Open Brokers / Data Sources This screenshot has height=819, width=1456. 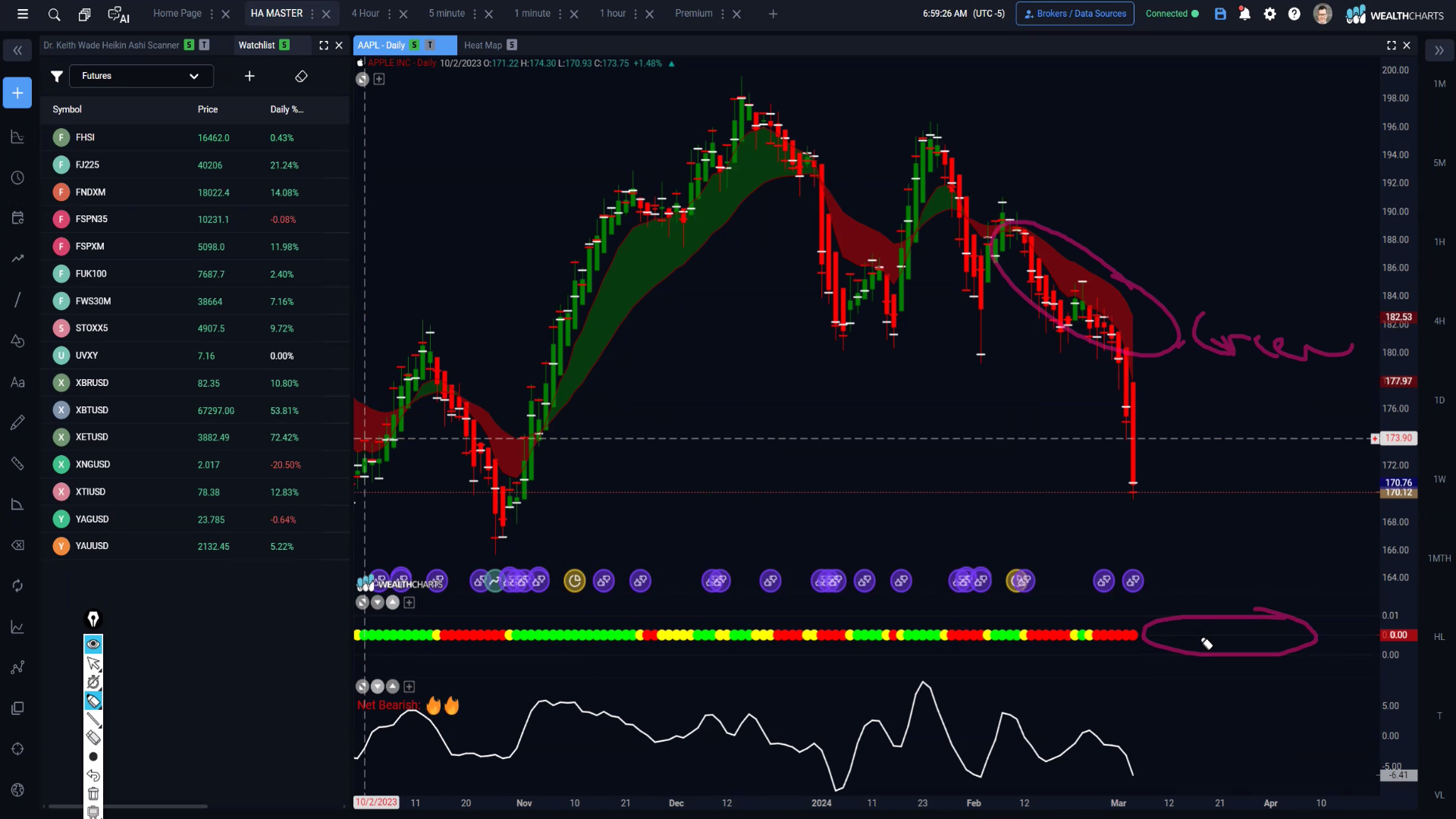(1075, 14)
